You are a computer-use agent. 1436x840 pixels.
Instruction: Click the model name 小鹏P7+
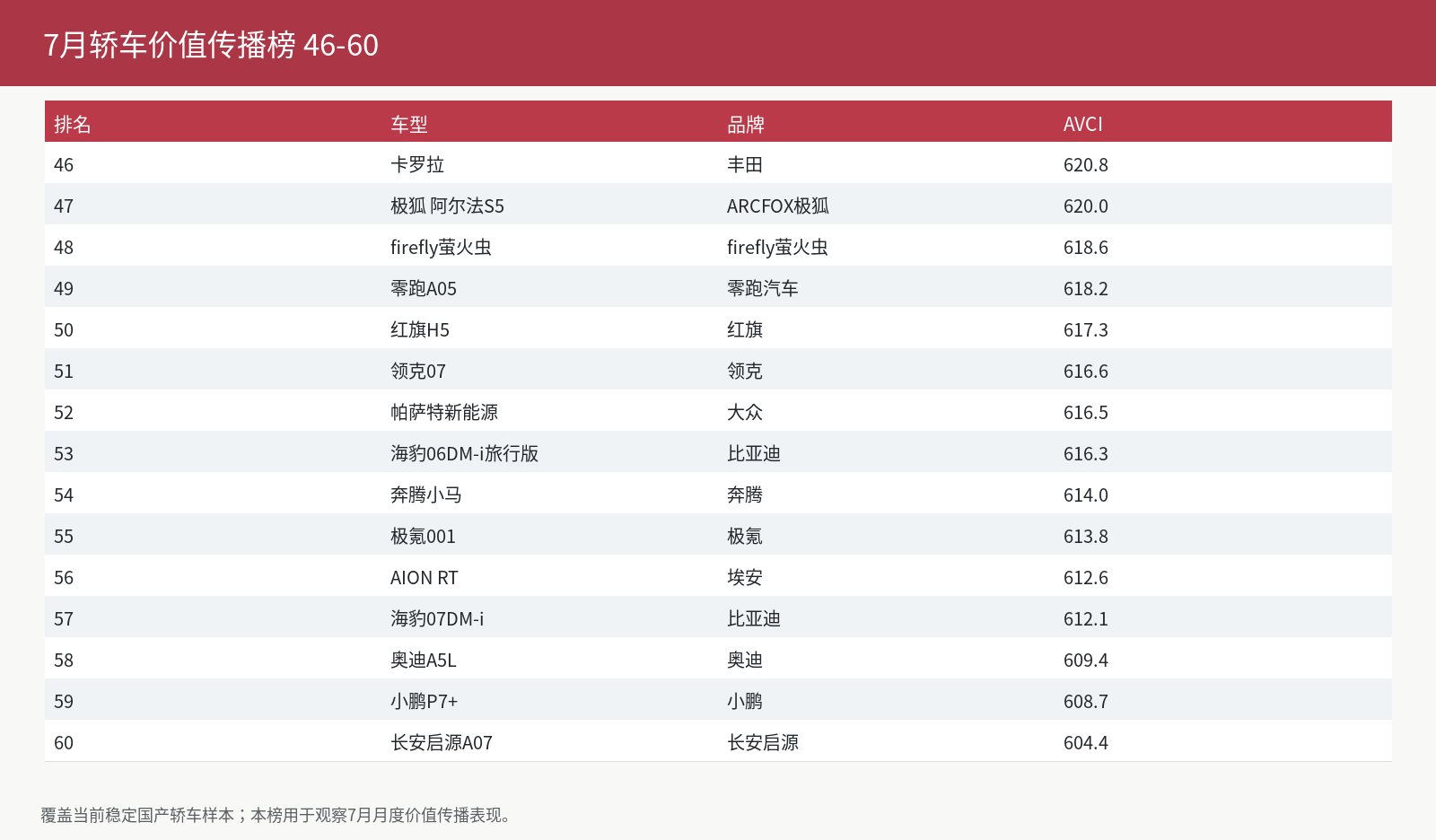click(425, 702)
